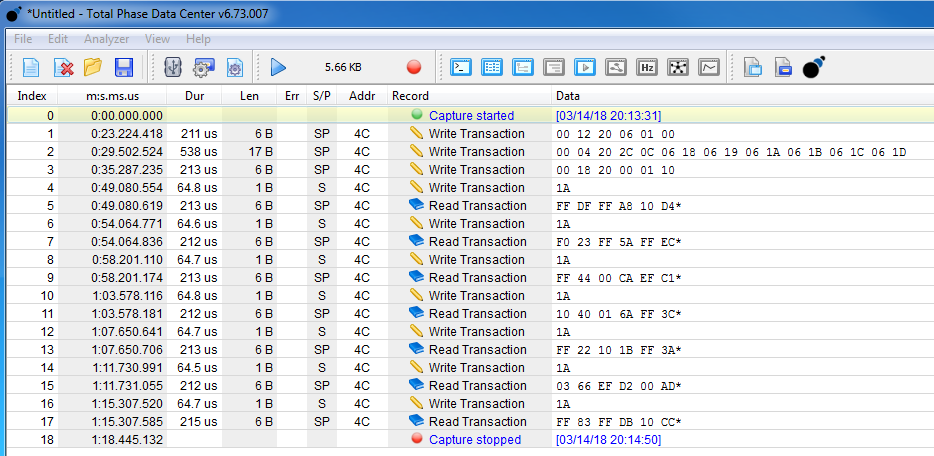
Task: Click timestamp 1:18.445.132
Action: pyautogui.click(x=127, y=439)
